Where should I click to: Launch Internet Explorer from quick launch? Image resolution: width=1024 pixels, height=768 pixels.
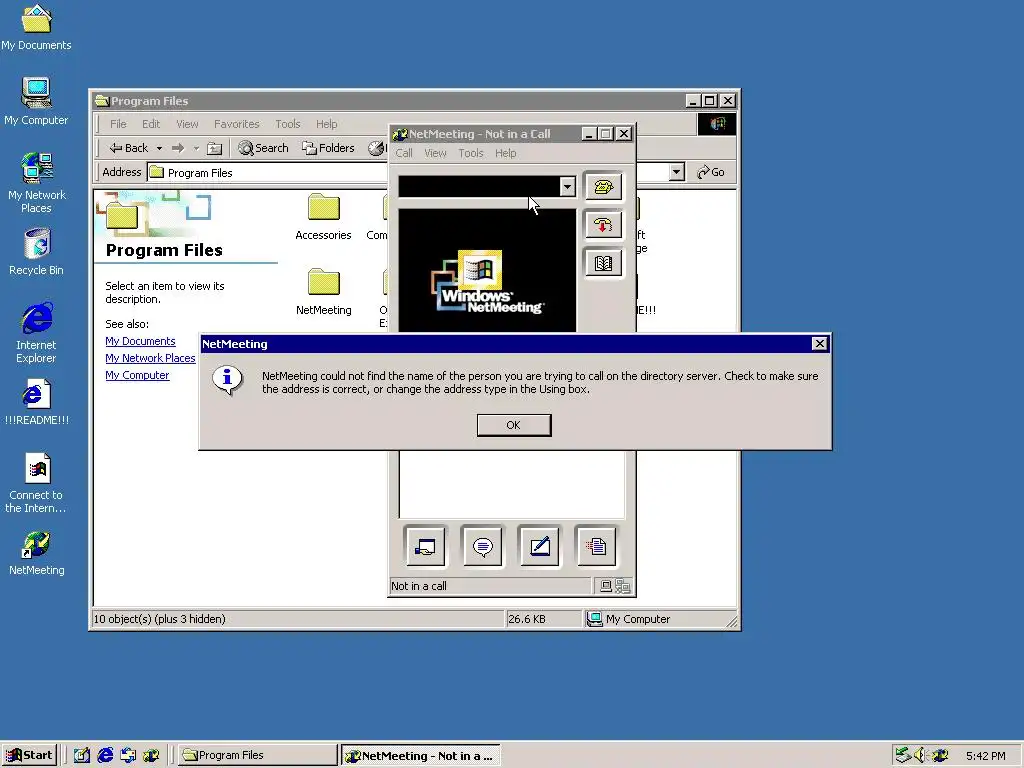pos(105,755)
